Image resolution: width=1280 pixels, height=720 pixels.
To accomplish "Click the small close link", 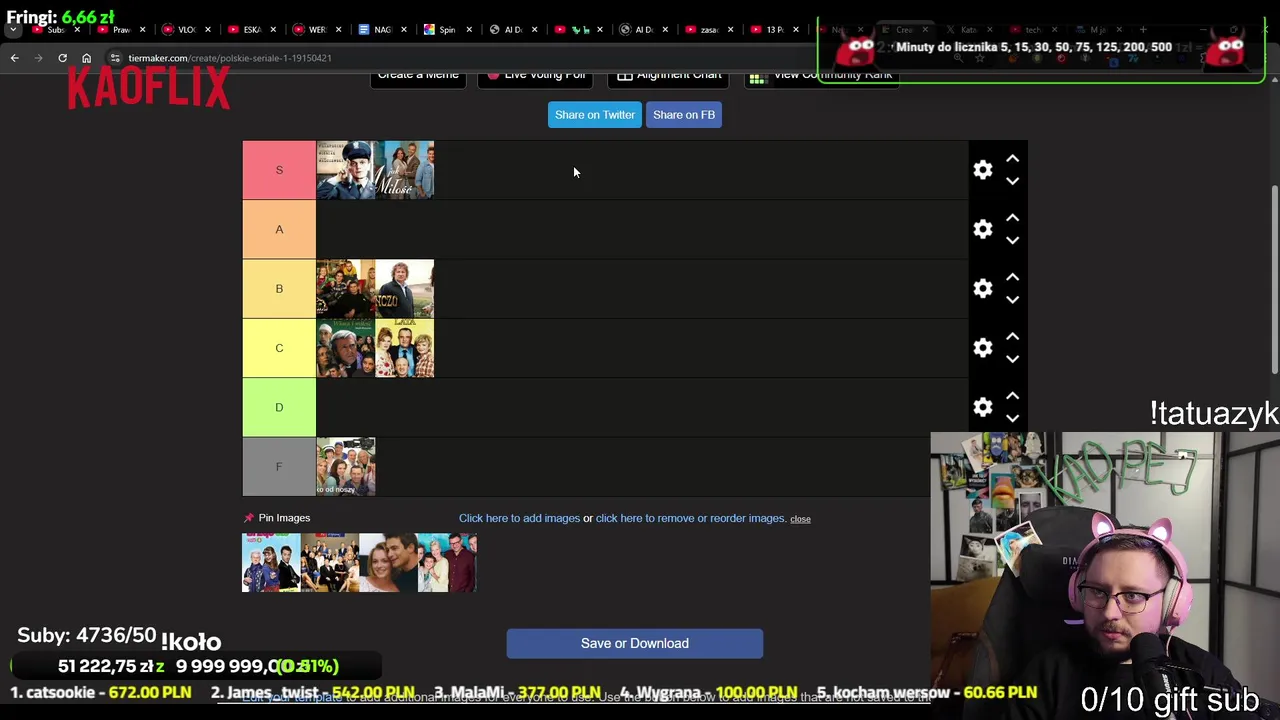I will (x=800, y=519).
